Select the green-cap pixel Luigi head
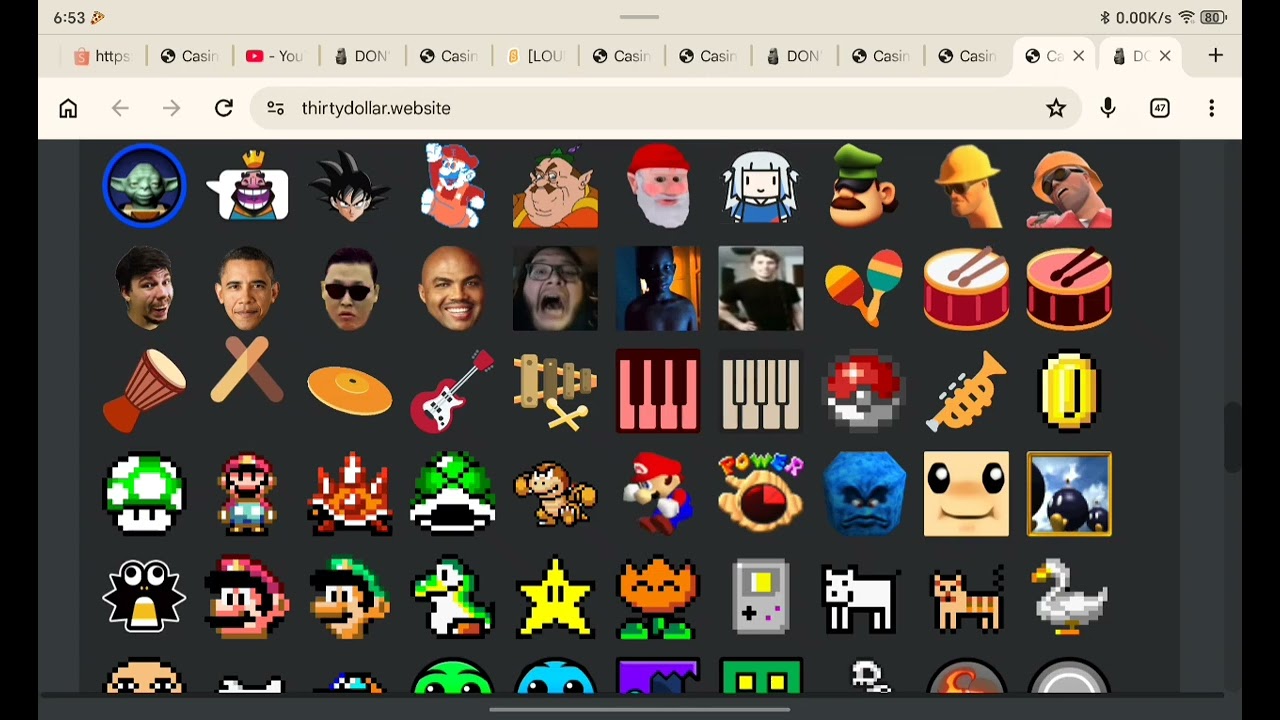 click(x=350, y=597)
